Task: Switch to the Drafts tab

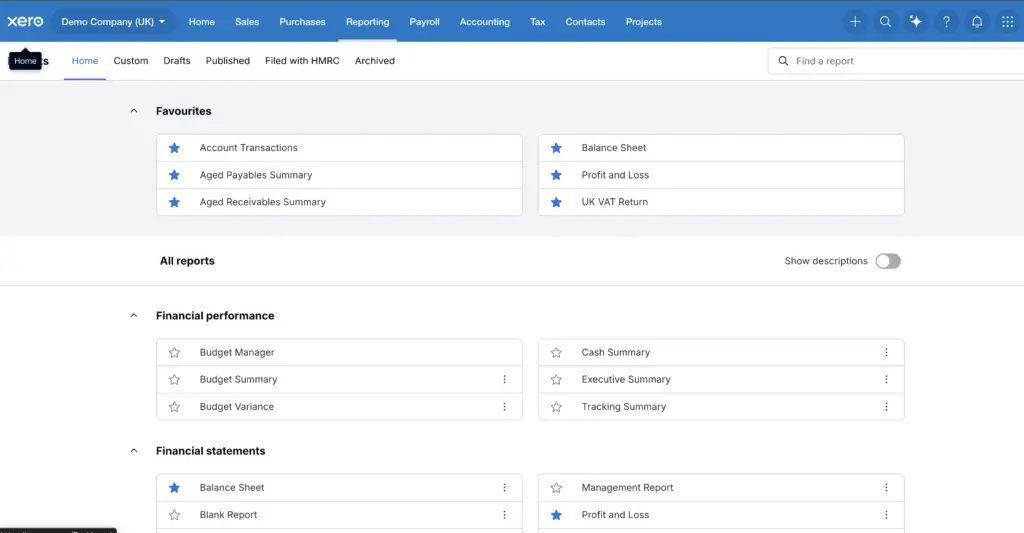Action: (x=177, y=61)
